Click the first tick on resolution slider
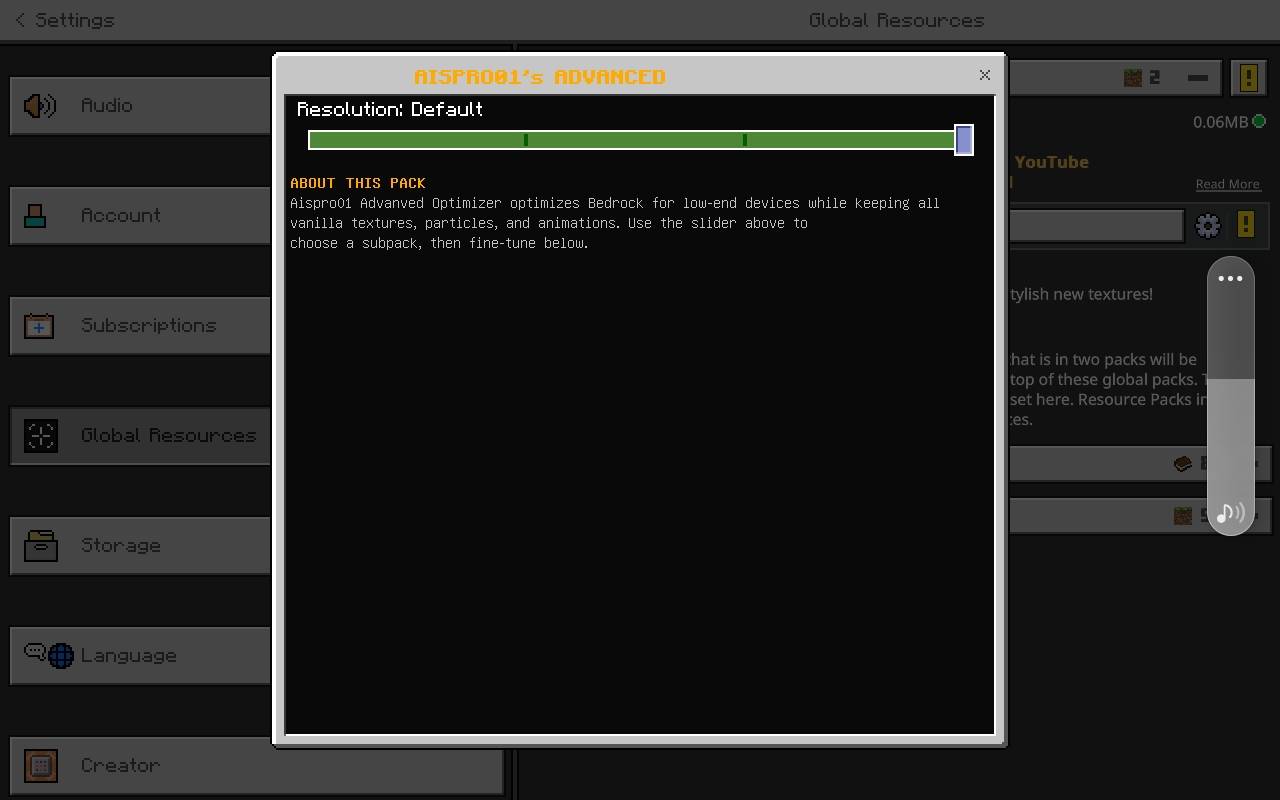Screen dimensions: 1280x800 tap(526, 140)
